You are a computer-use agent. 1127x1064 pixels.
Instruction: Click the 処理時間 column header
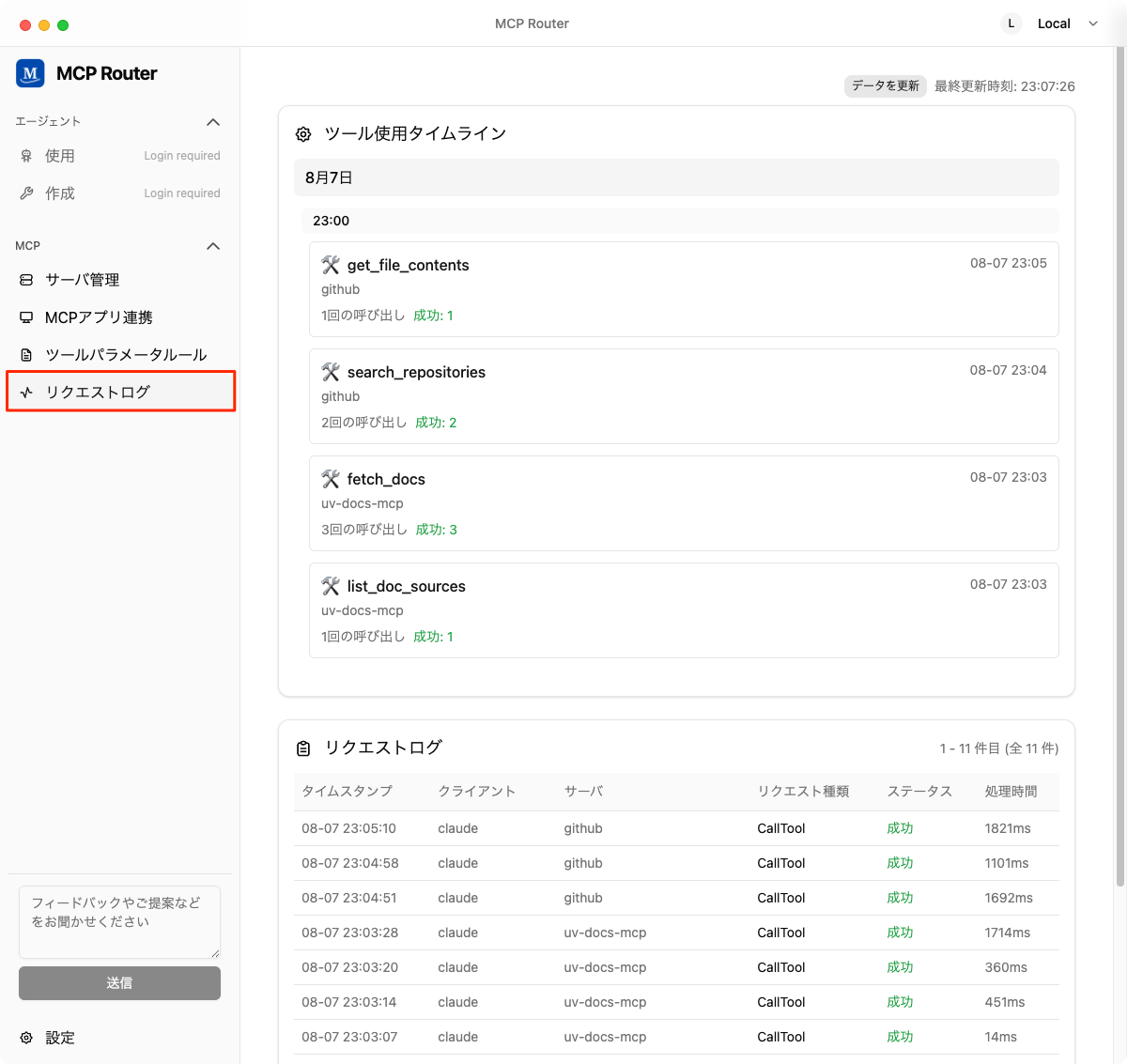1011,792
